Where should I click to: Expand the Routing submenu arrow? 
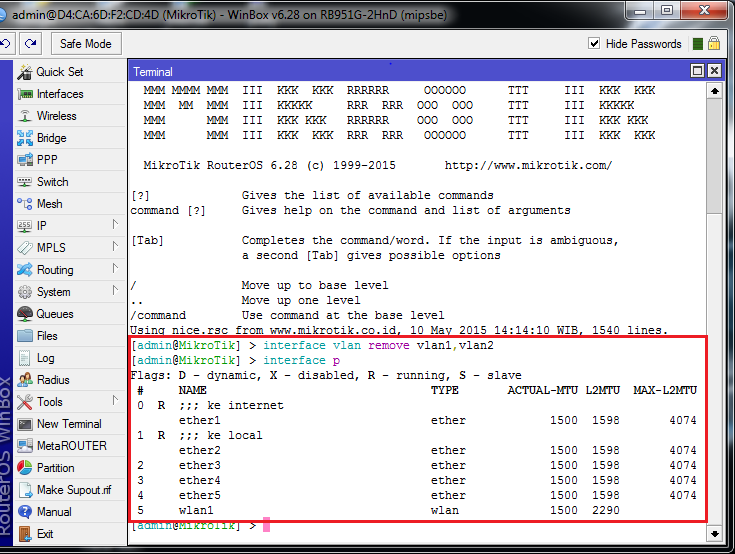pyautogui.click(x=115, y=269)
